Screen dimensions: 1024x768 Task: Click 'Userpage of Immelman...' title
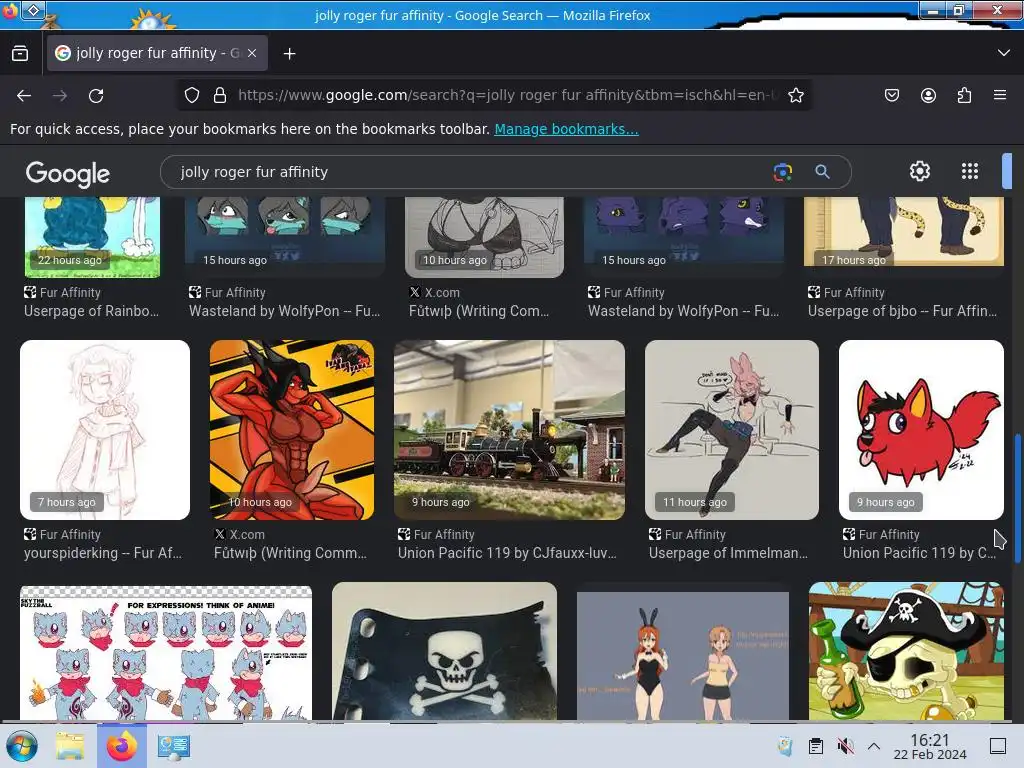click(x=728, y=553)
